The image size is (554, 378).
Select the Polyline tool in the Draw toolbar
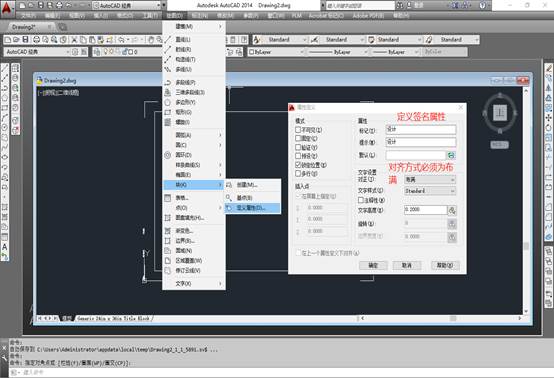[x=5, y=88]
